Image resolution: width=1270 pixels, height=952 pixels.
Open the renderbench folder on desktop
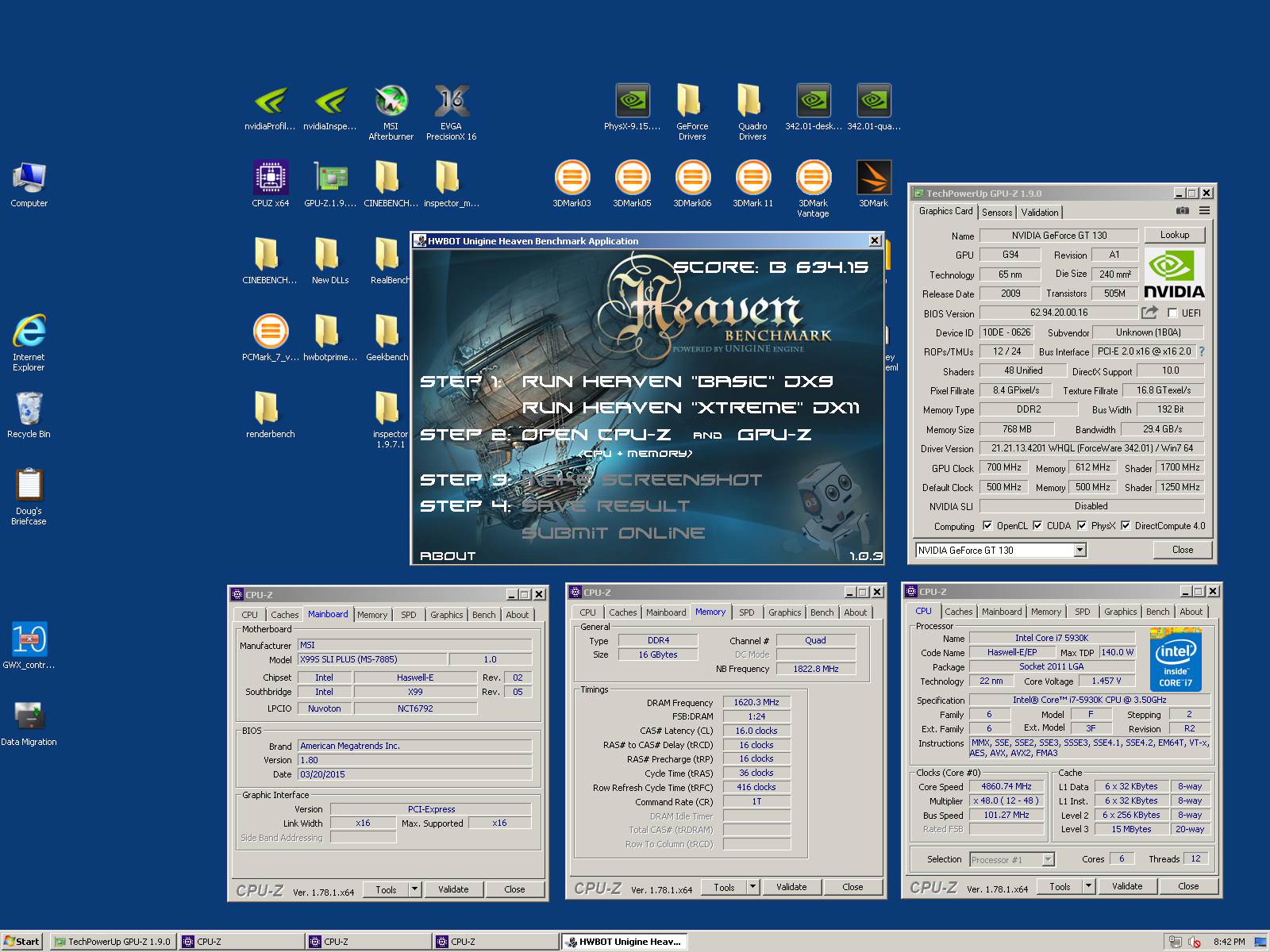click(270, 415)
